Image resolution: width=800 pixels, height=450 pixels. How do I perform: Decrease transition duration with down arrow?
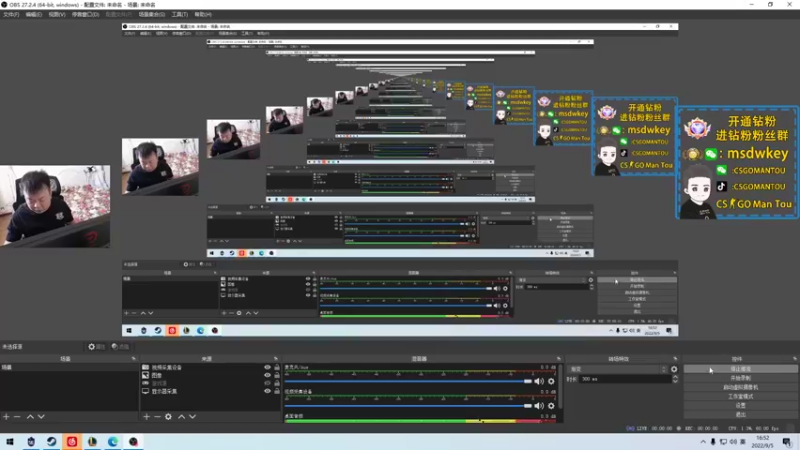pos(675,381)
